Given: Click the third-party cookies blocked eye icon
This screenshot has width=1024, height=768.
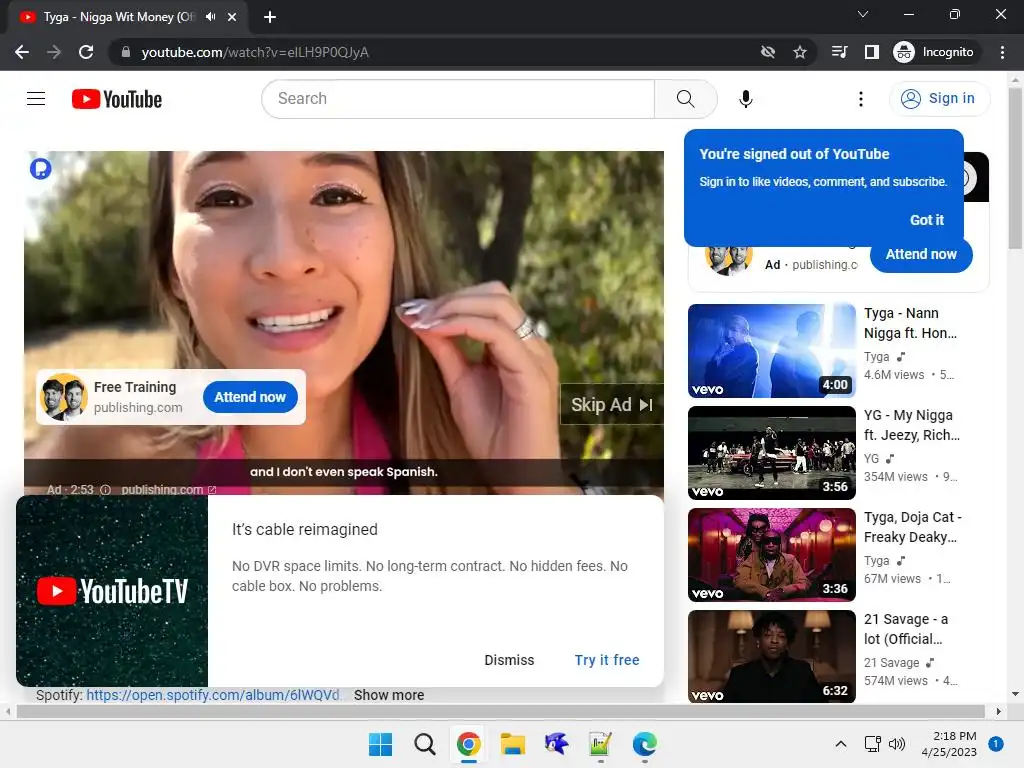Looking at the screenshot, I should coord(768,52).
